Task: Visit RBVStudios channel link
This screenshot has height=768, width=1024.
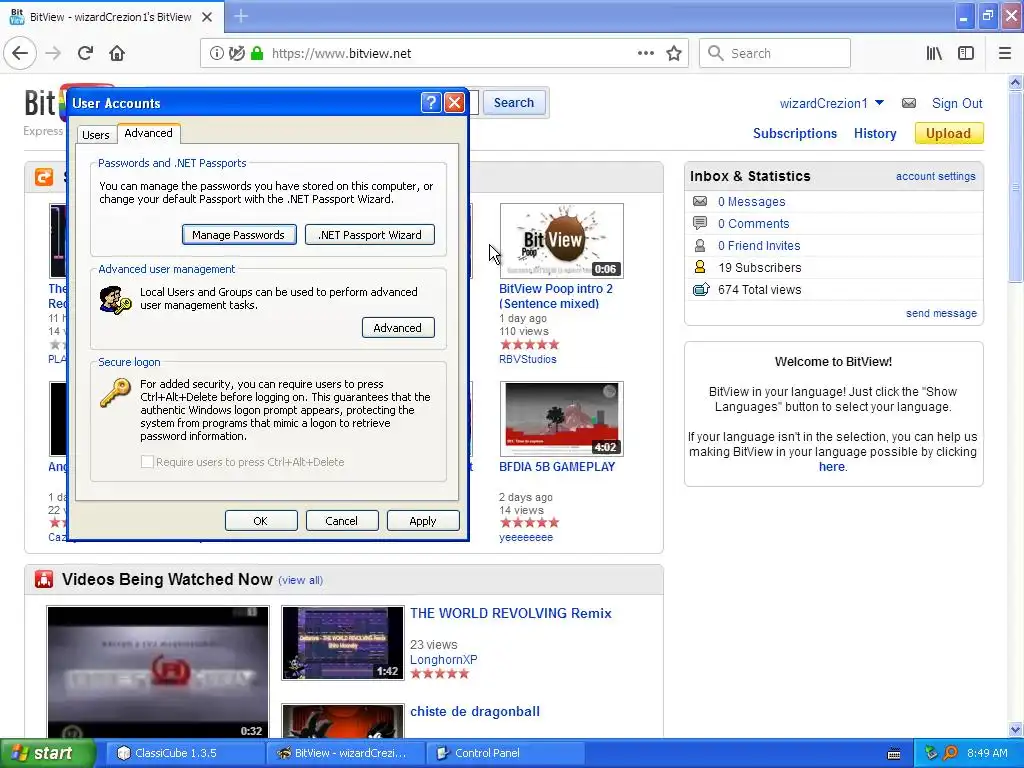Action: pyautogui.click(x=528, y=359)
